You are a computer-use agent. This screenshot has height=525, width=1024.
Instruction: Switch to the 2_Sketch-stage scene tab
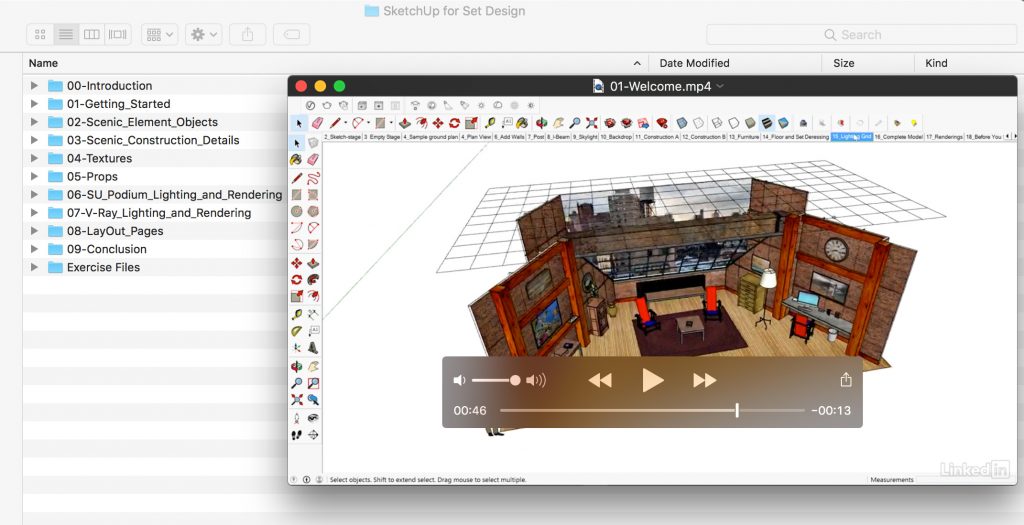(342, 137)
